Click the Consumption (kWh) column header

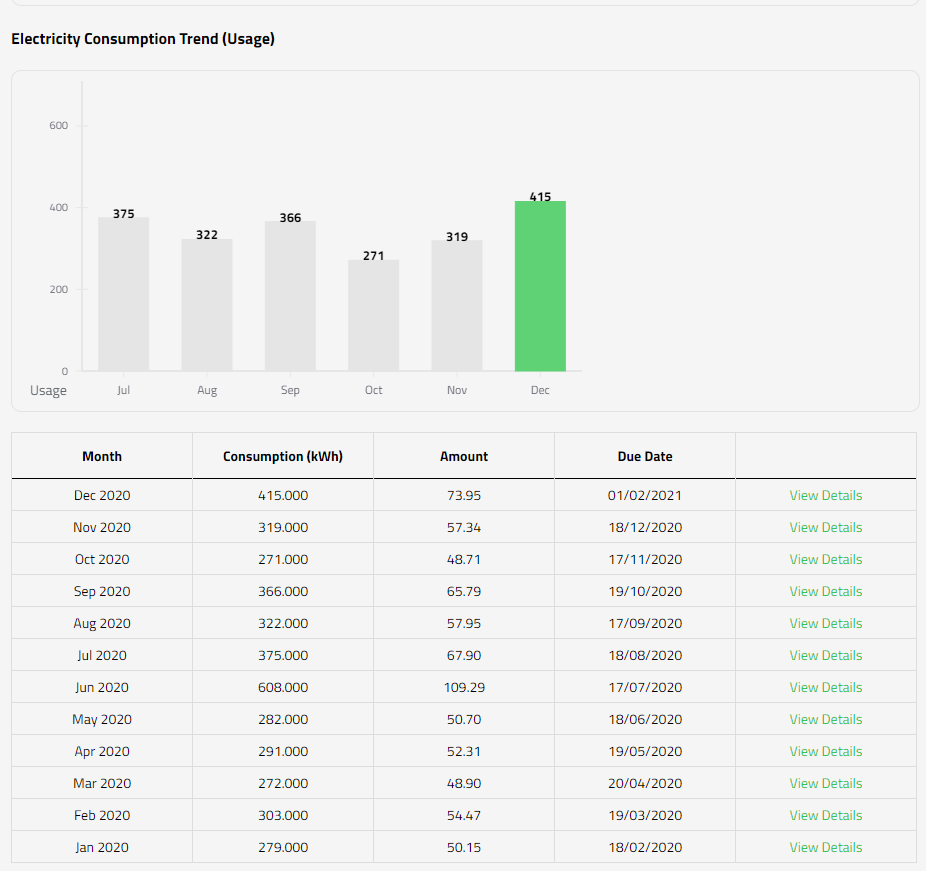click(x=283, y=456)
